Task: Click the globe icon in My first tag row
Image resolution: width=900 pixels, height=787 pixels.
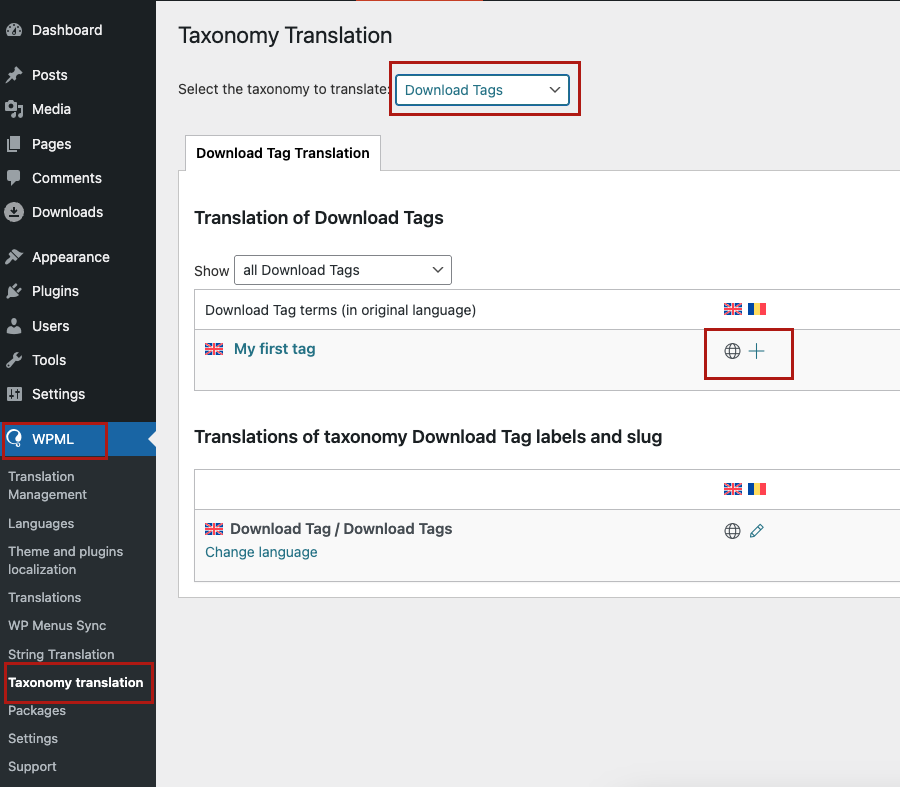Action: [732, 351]
